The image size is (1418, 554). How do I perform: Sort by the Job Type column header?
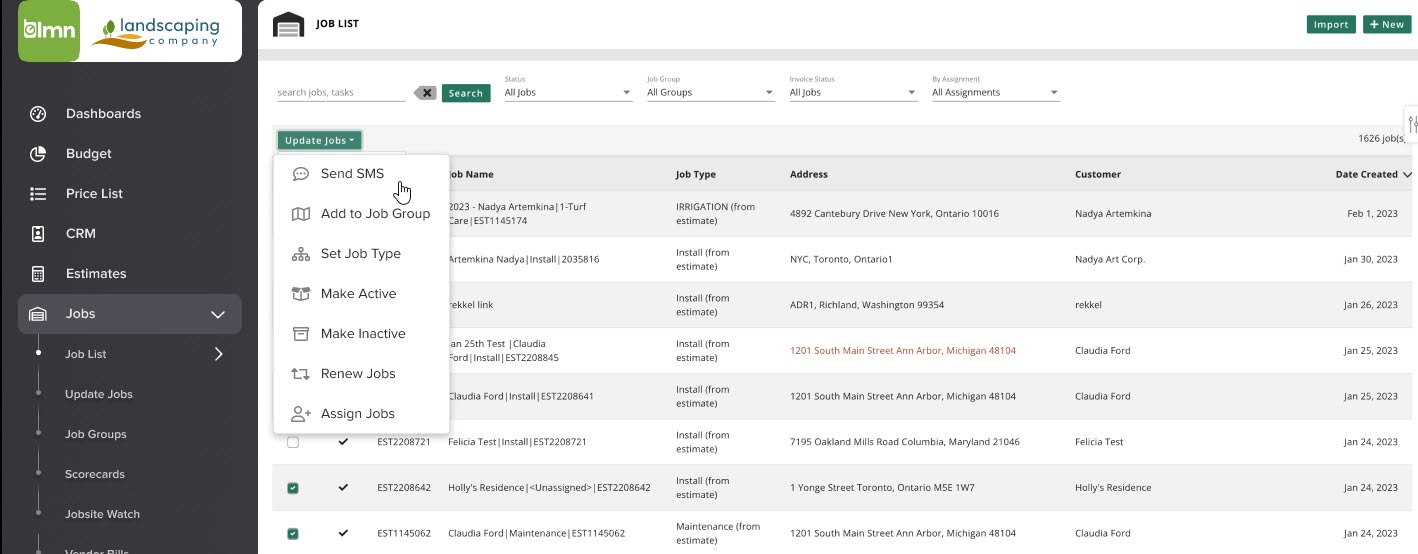coord(696,175)
